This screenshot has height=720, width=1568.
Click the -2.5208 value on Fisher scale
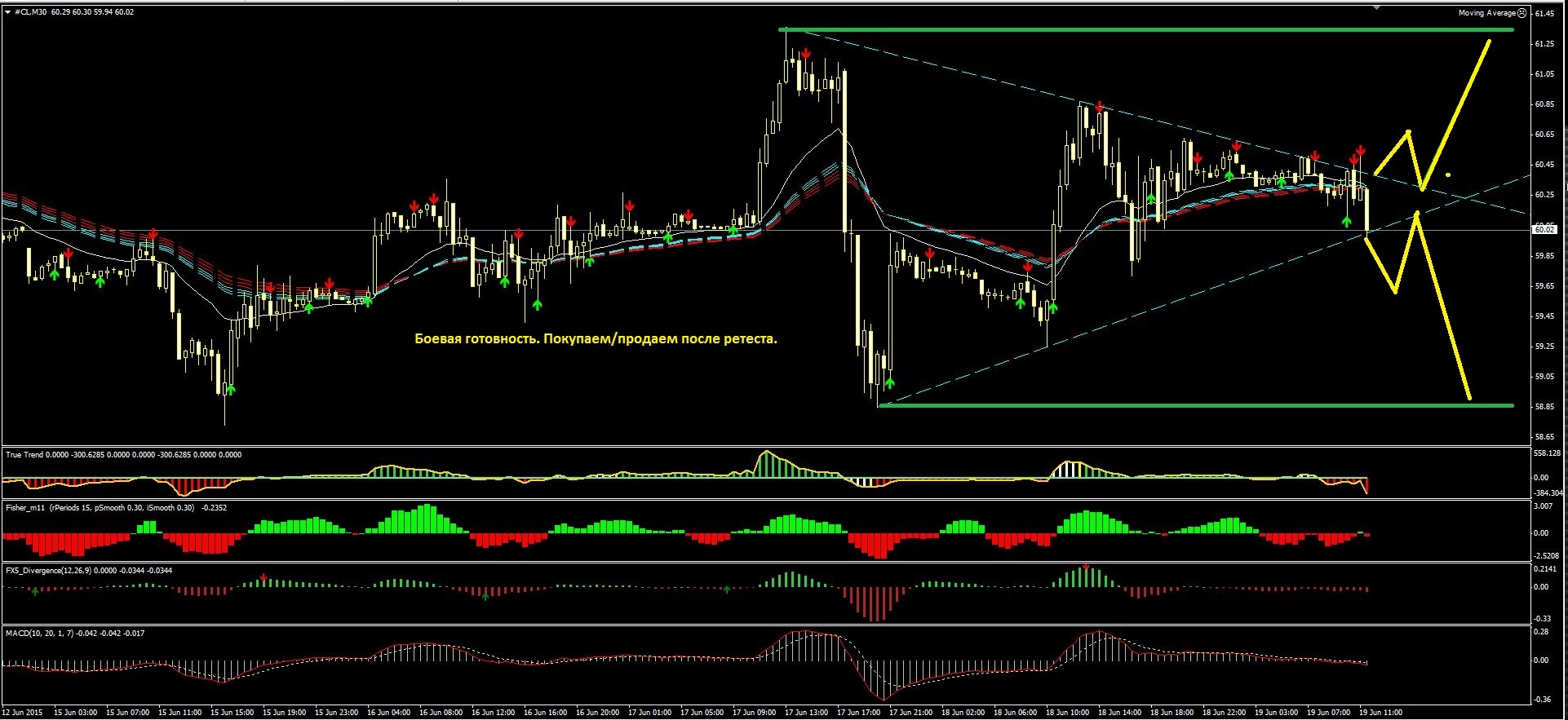point(1547,556)
